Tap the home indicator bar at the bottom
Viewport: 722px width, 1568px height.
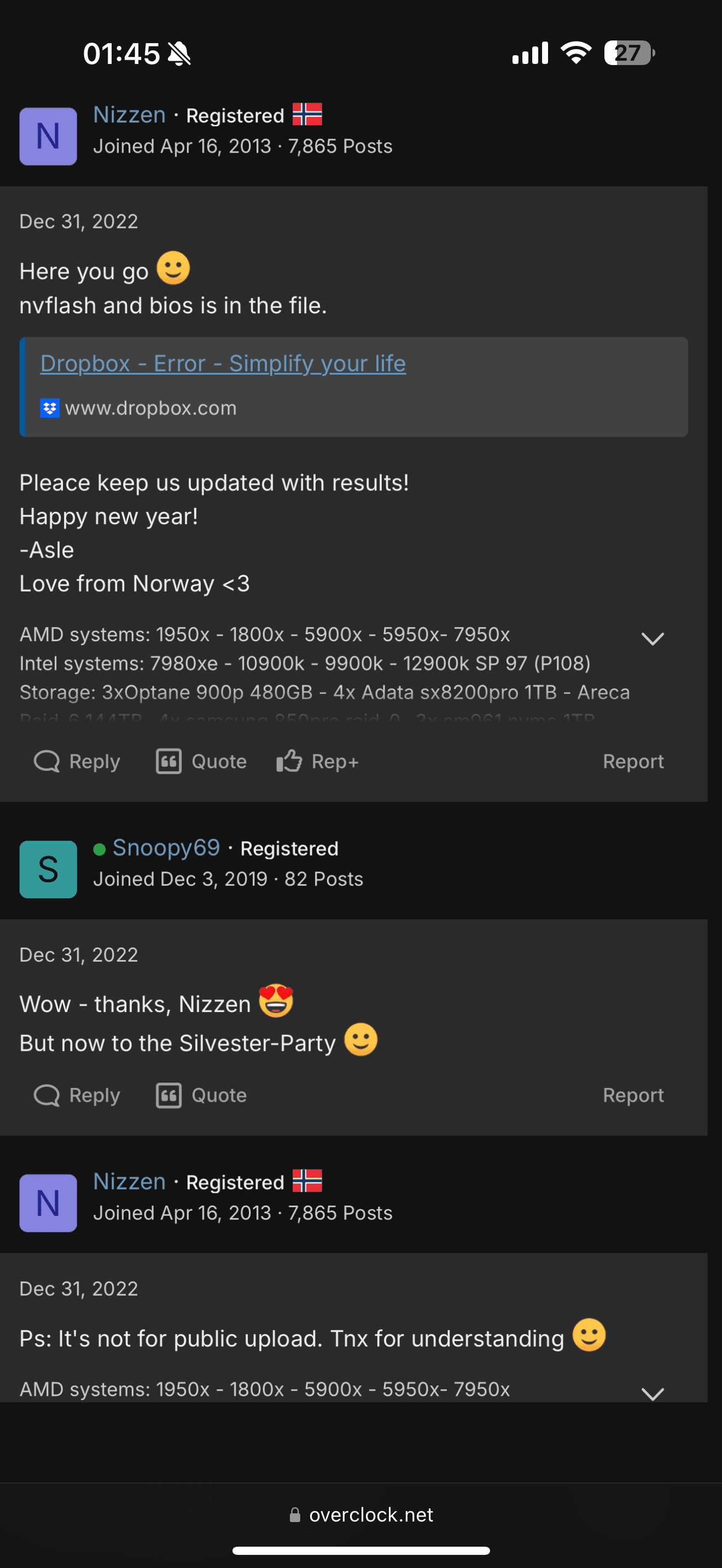tap(361, 1551)
